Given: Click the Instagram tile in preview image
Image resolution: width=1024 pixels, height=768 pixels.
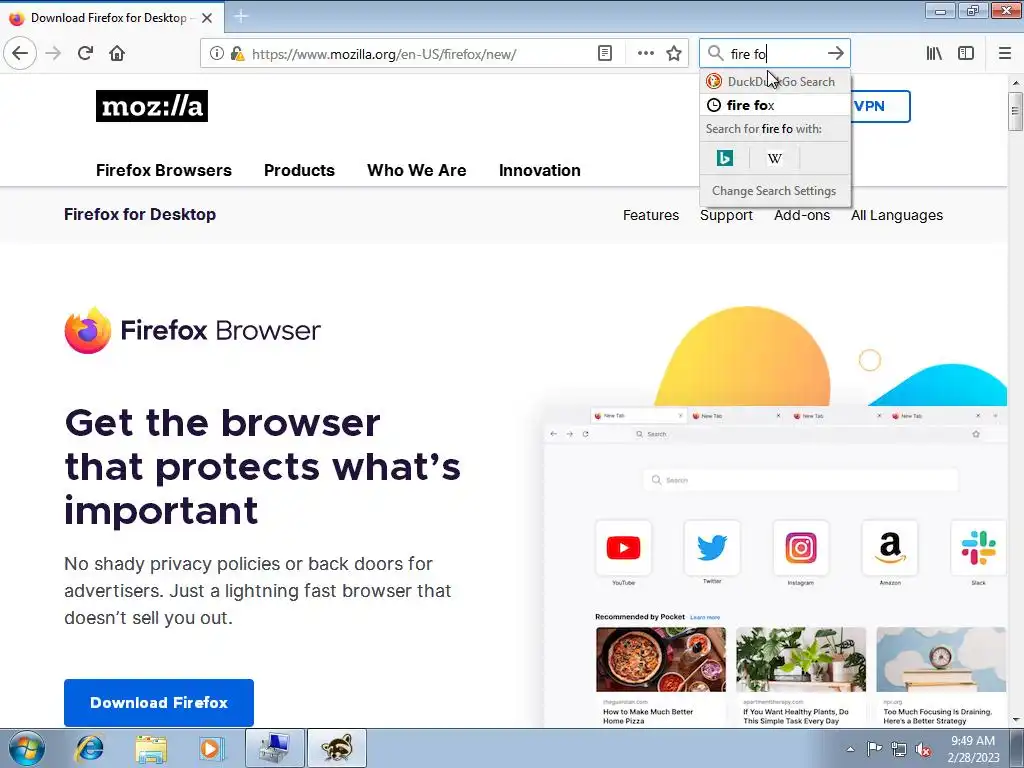Looking at the screenshot, I should coord(801,548).
